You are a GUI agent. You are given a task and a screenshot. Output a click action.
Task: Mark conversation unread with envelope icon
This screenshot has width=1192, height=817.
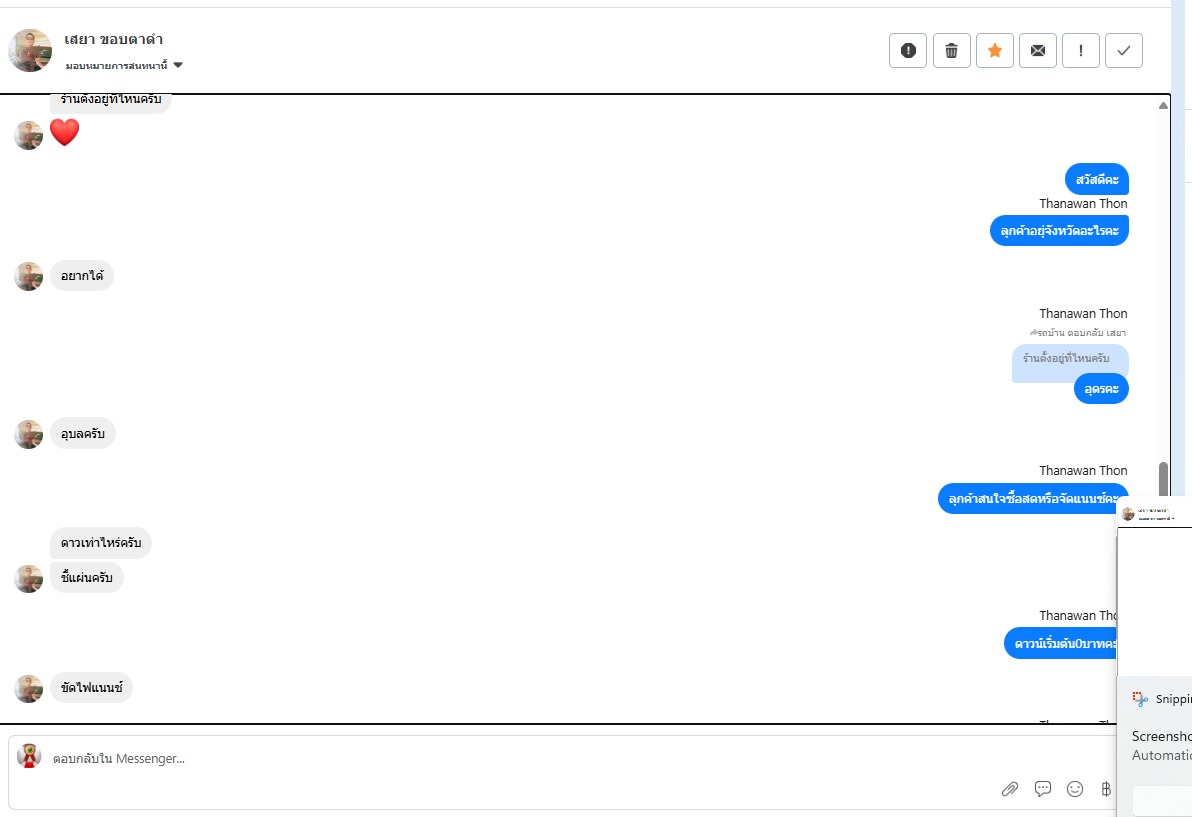tap(1037, 51)
